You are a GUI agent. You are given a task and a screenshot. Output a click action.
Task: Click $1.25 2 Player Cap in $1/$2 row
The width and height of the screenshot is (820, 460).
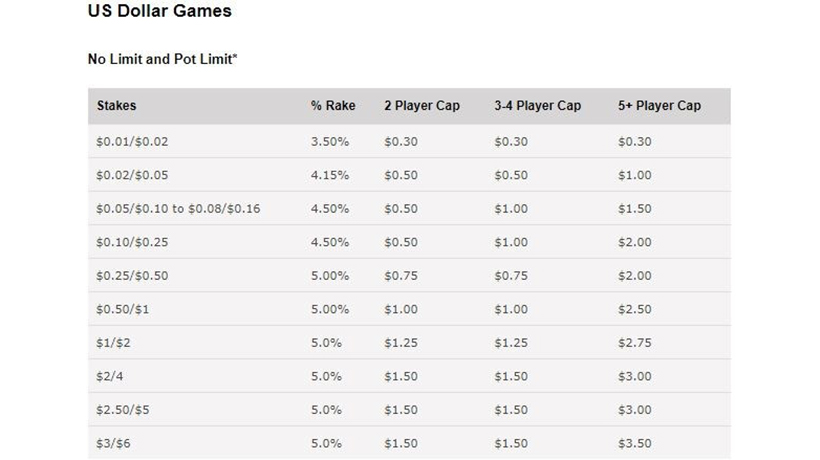pyautogui.click(x=401, y=342)
